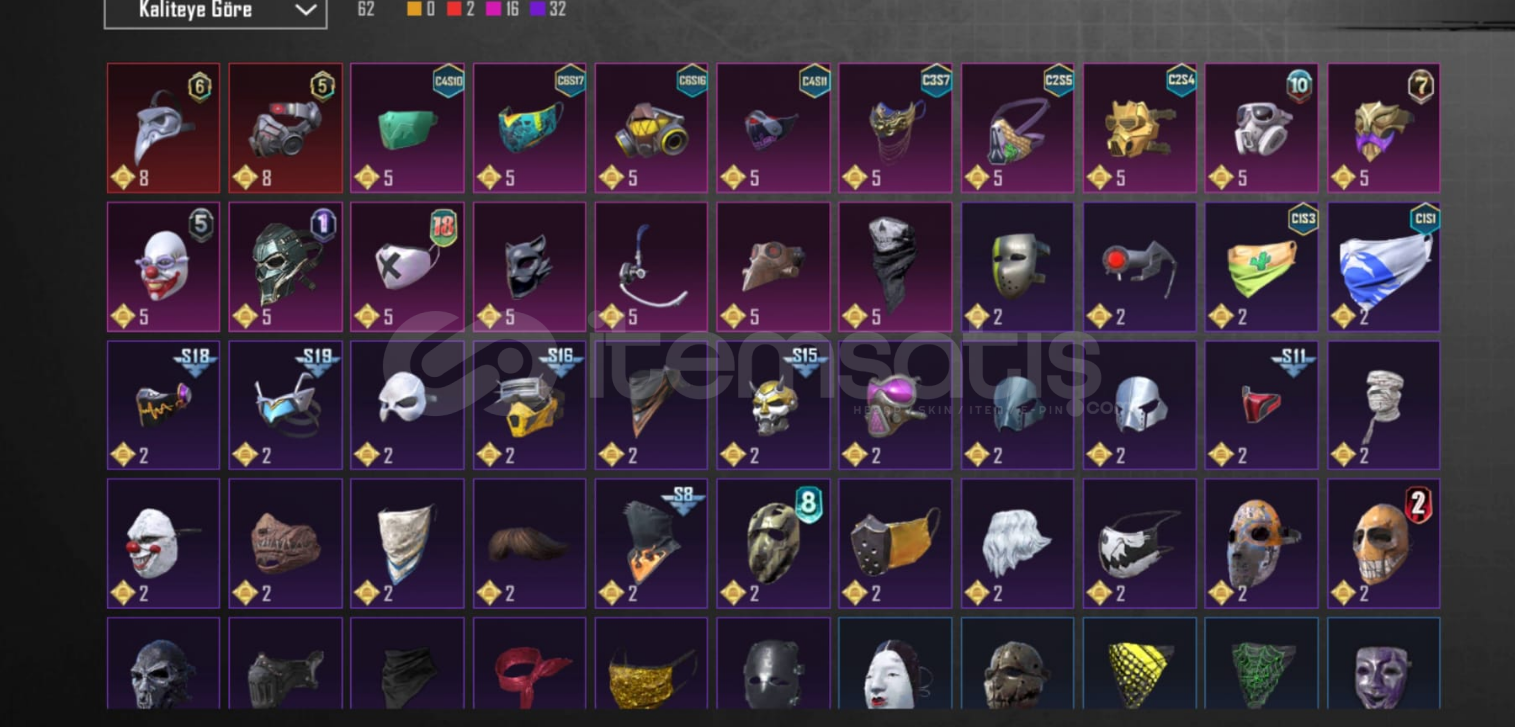The height and width of the screenshot is (727, 1515).
Task: Select the plague doctor beak mask with badge 6
Action: tap(163, 128)
